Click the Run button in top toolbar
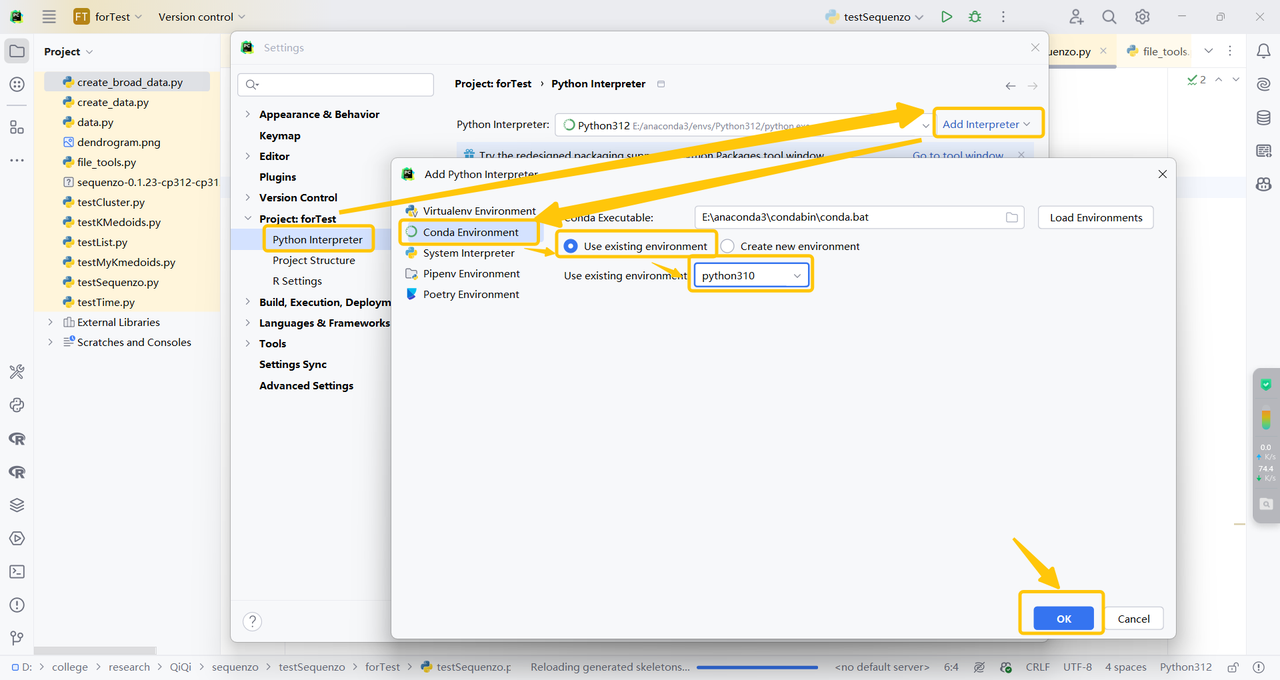This screenshot has height=680, width=1280. (x=946, y=17)
